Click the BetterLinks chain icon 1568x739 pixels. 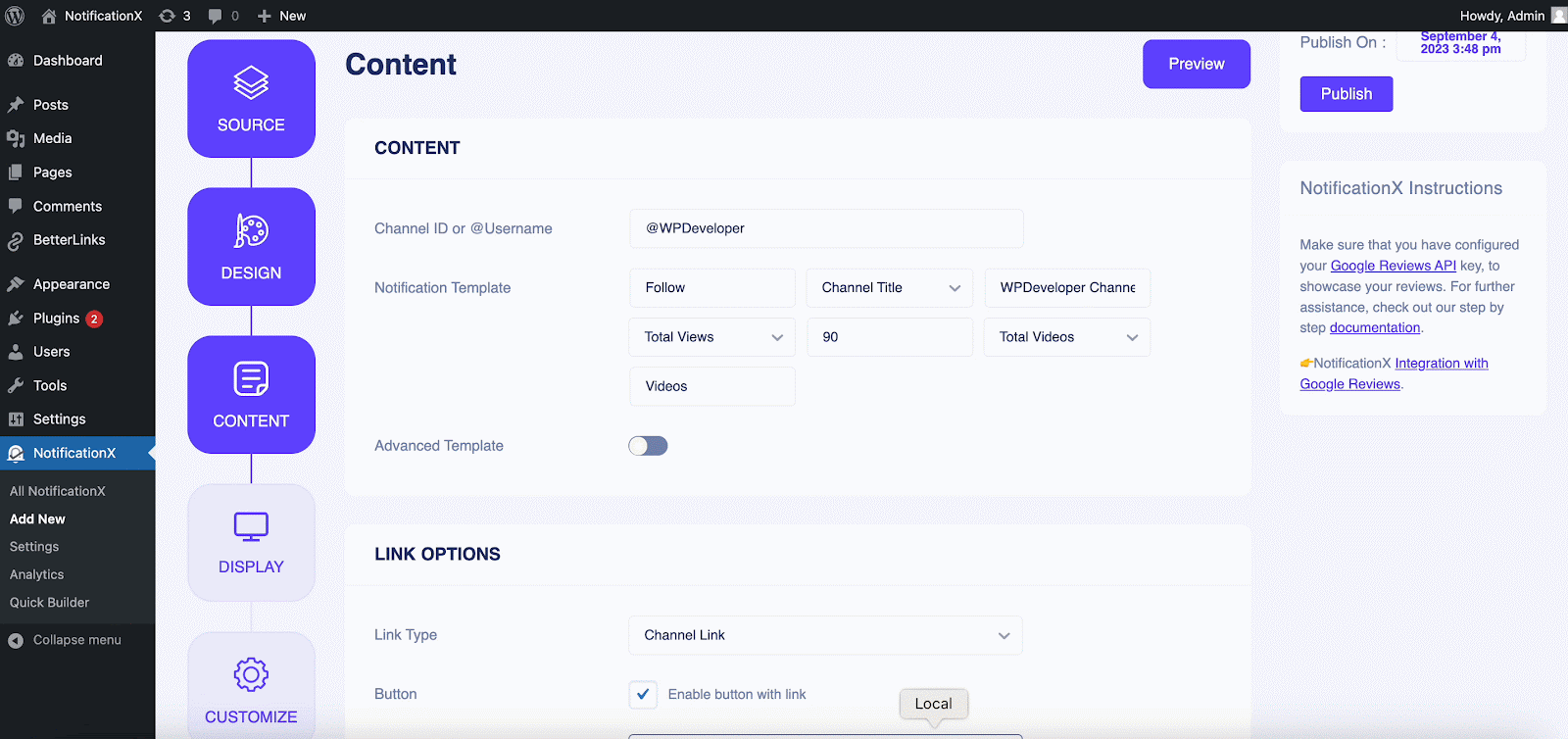coord(16,240)
